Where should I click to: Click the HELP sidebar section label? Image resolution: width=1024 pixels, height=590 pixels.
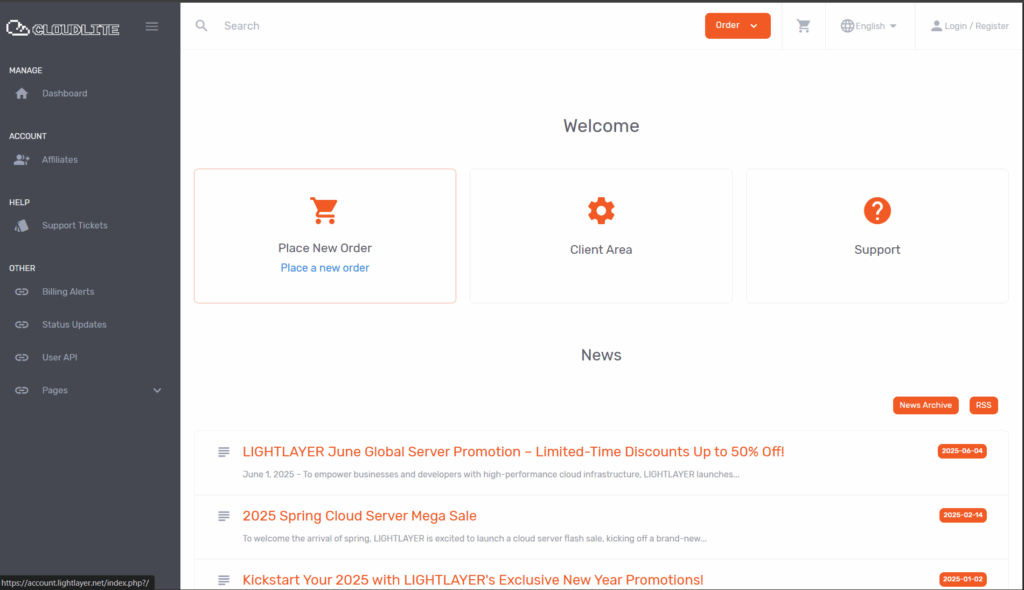point(19,203)
